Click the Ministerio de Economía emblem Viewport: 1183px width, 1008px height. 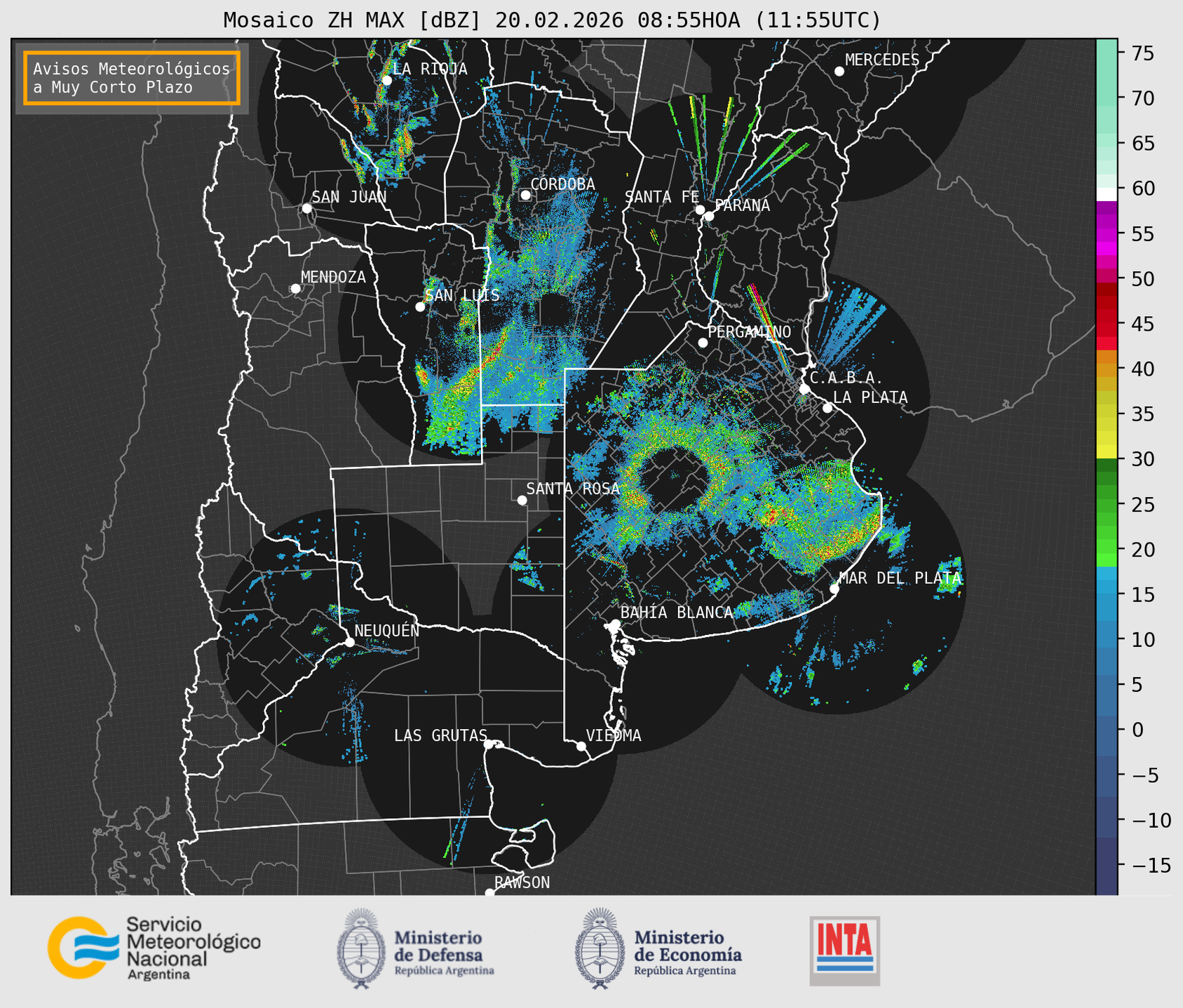pyautogui.click(x=599, y=948)
